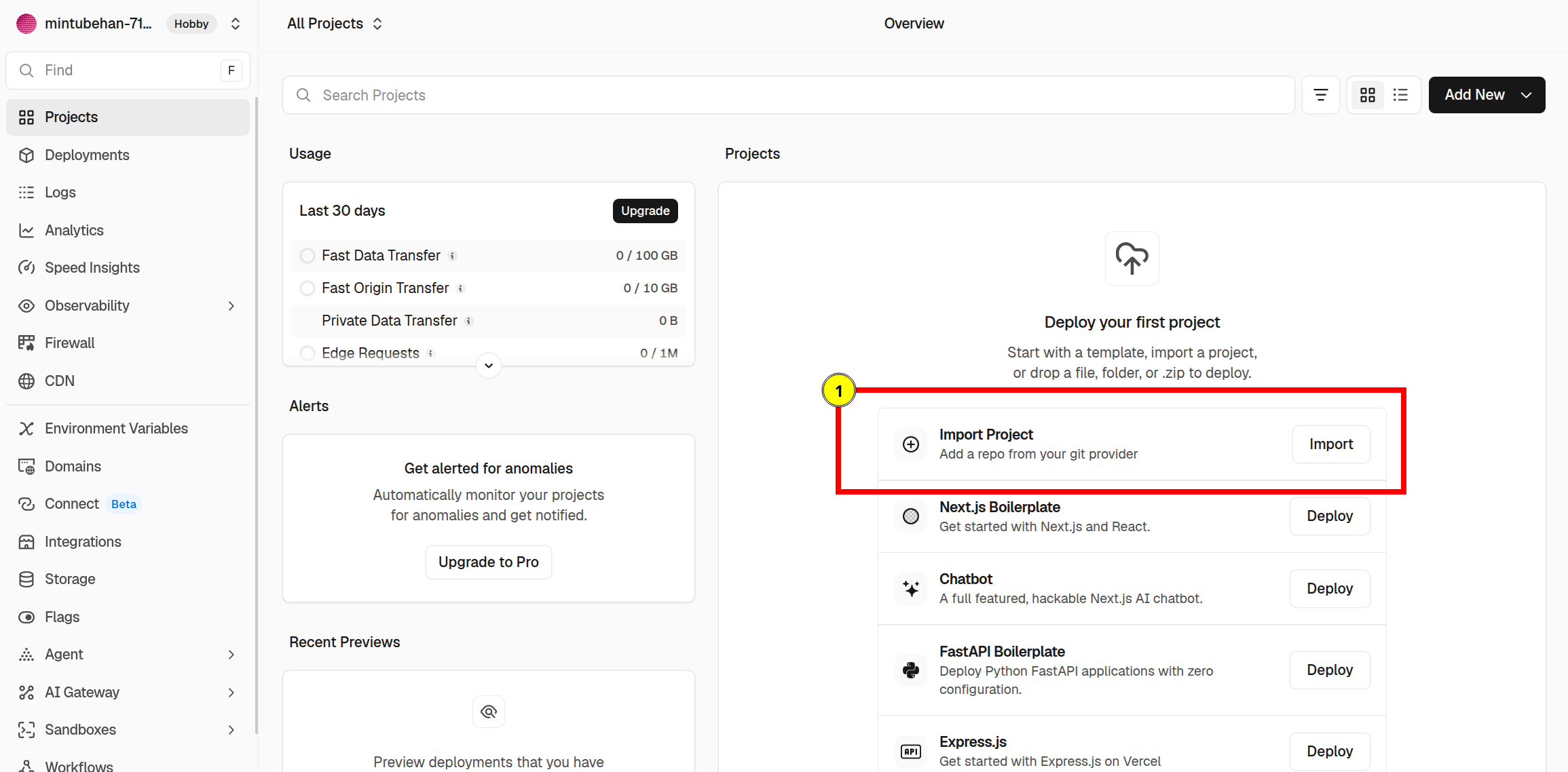Expand the AI Gateway chevron
1568x772 pixels.
(231, 693)
